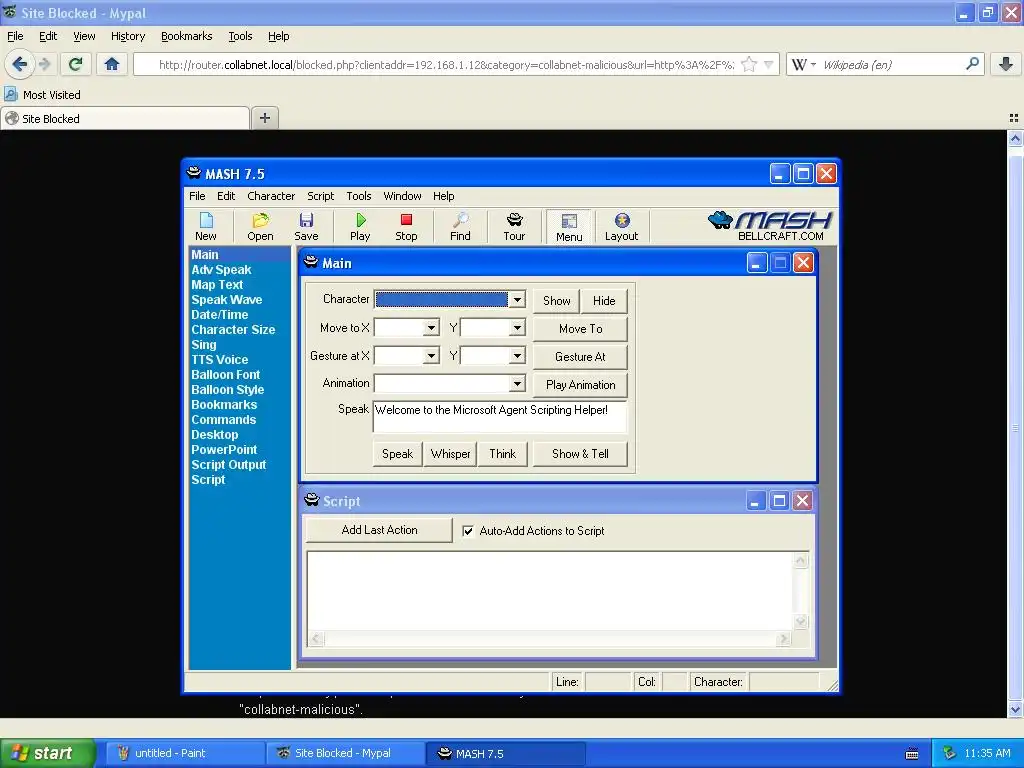Click the Speak button below text box
Image resolution: width=1024 pixels, height=768 pixels.
[x=397, y=454]
